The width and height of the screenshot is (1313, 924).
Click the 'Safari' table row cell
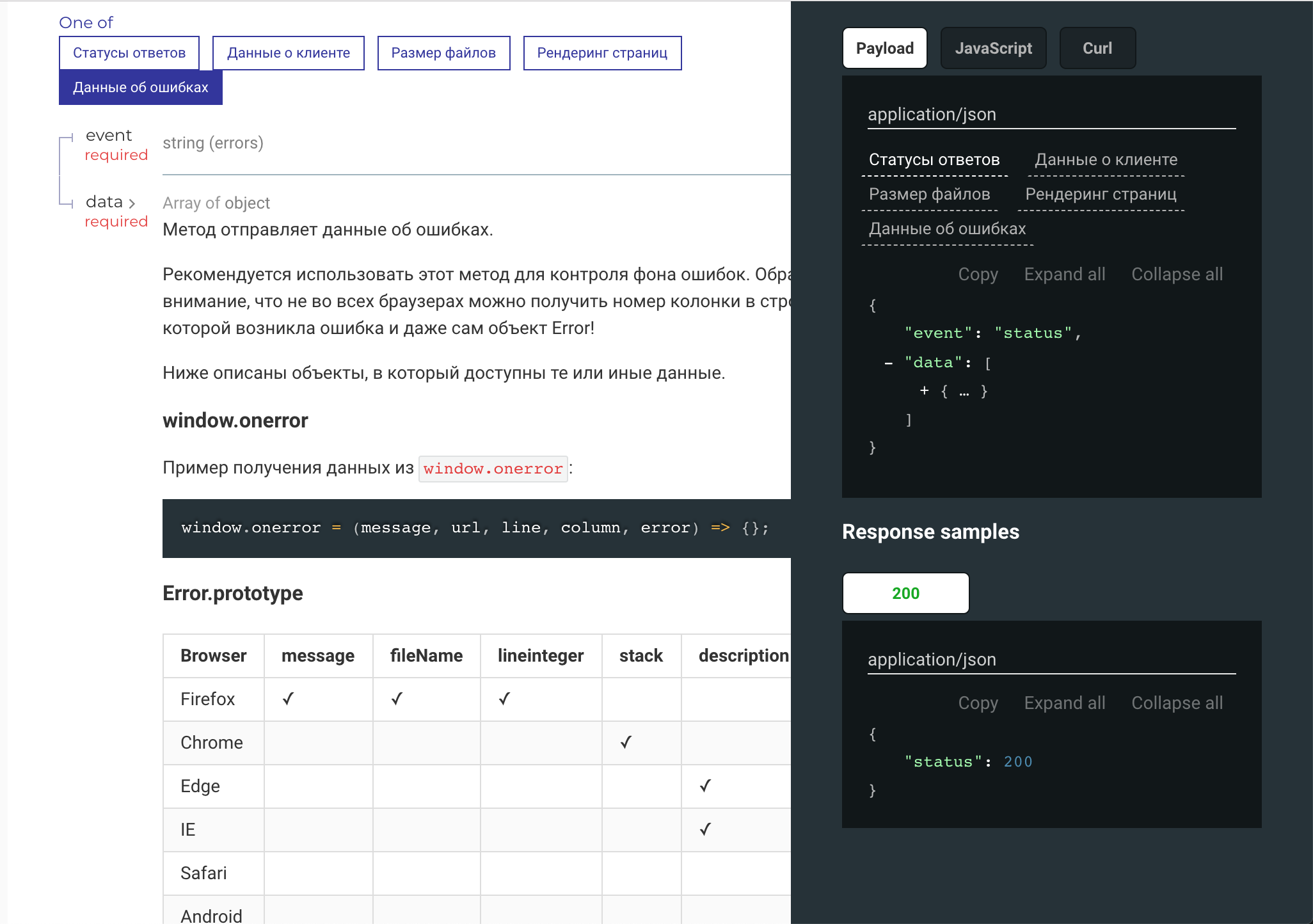tap(214, 873)
